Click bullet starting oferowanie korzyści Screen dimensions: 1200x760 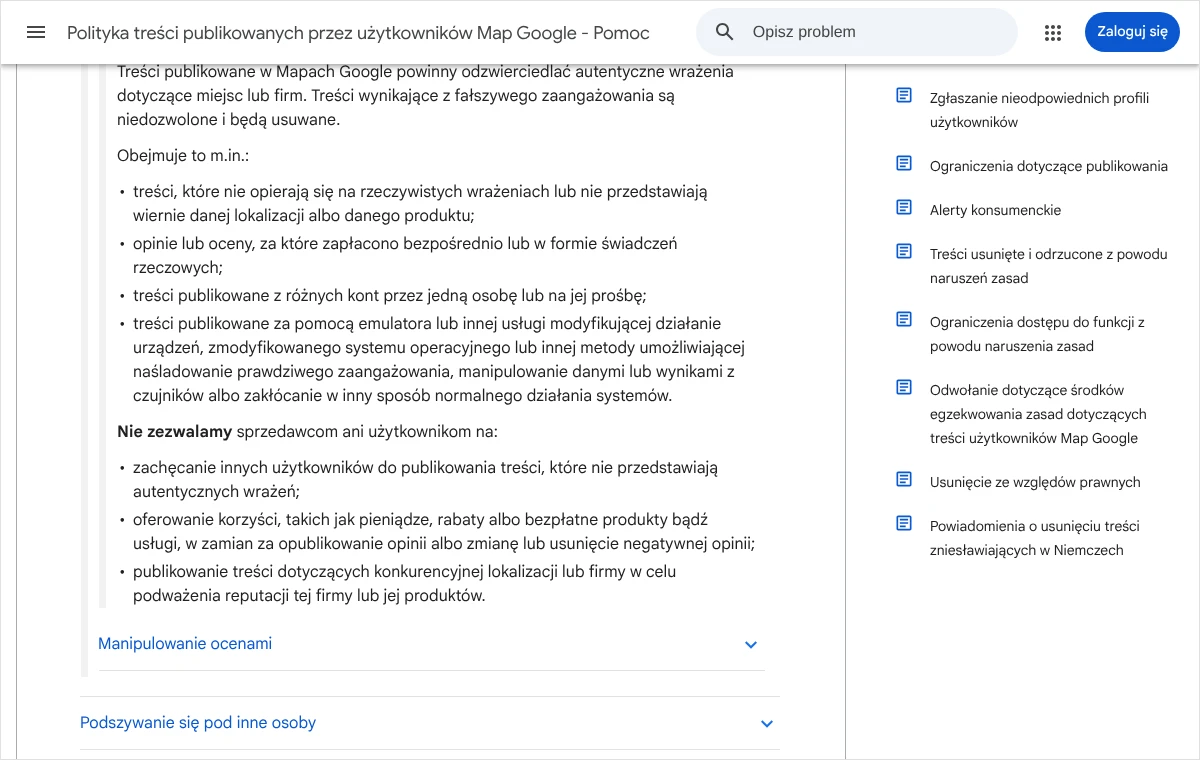click(444, 532)
